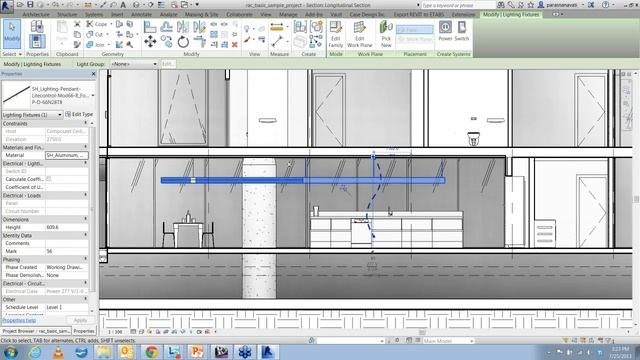Expand the Select panel dropdown
640x360 pixels.
12,54
